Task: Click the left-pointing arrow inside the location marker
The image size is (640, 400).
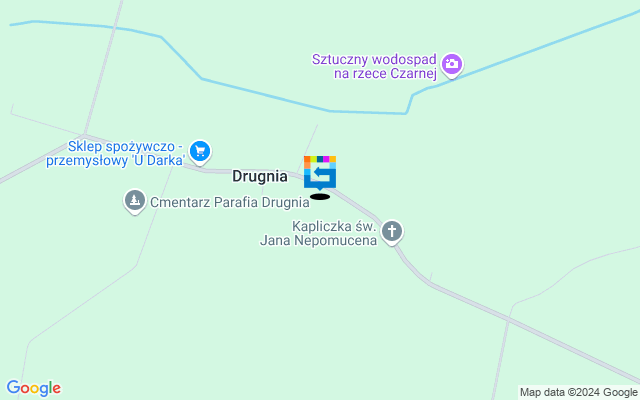Action: point(322,174)
